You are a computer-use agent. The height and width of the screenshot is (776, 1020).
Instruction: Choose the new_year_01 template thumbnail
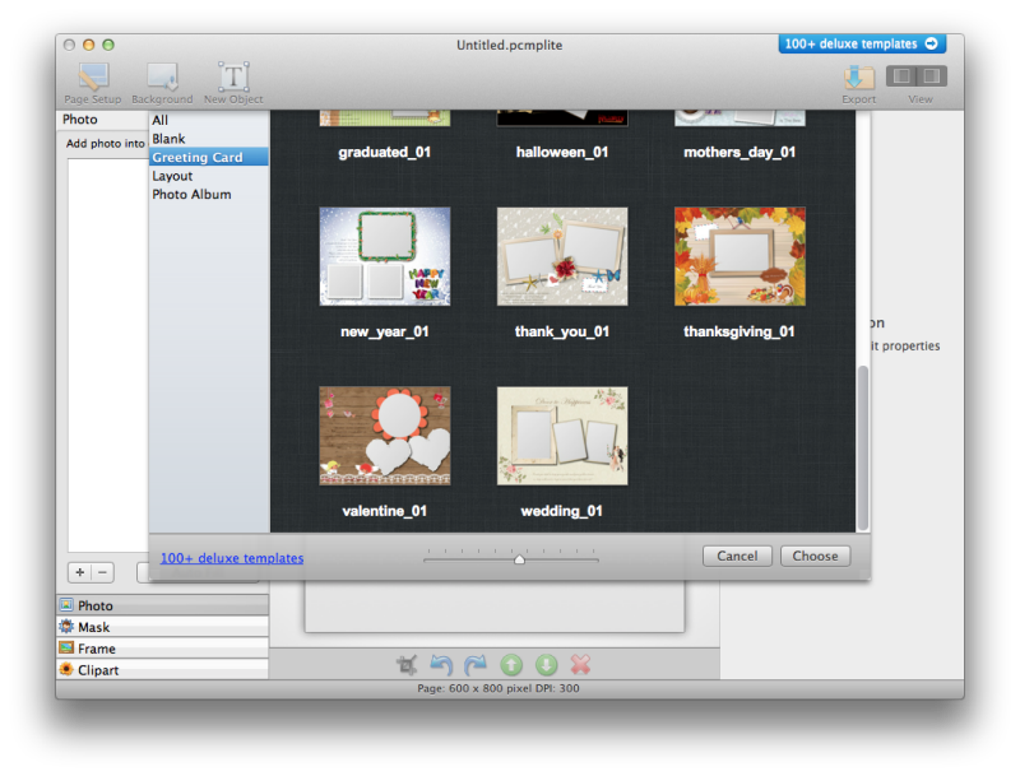(384, 256)
